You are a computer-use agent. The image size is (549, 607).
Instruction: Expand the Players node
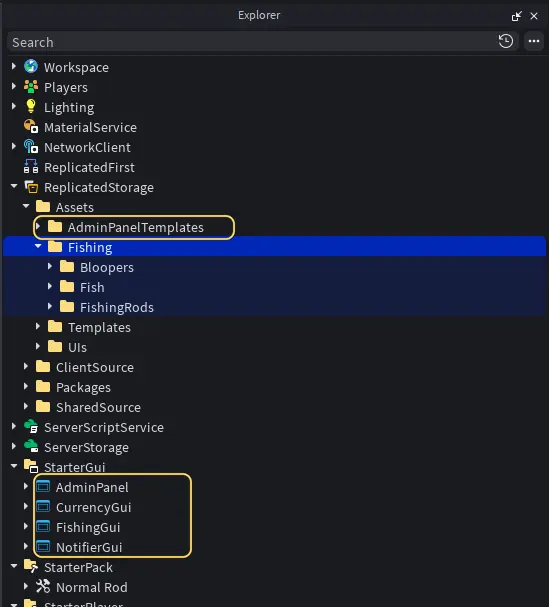pos(14,86)
